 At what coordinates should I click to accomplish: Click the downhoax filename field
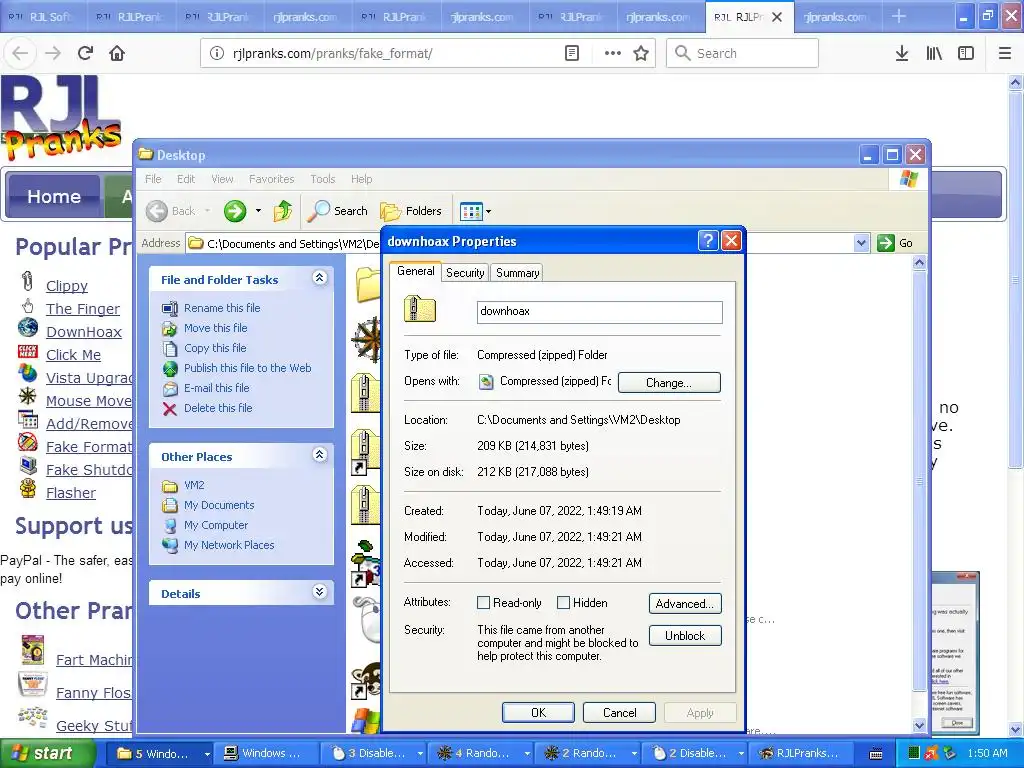click(x=600, y=312)
